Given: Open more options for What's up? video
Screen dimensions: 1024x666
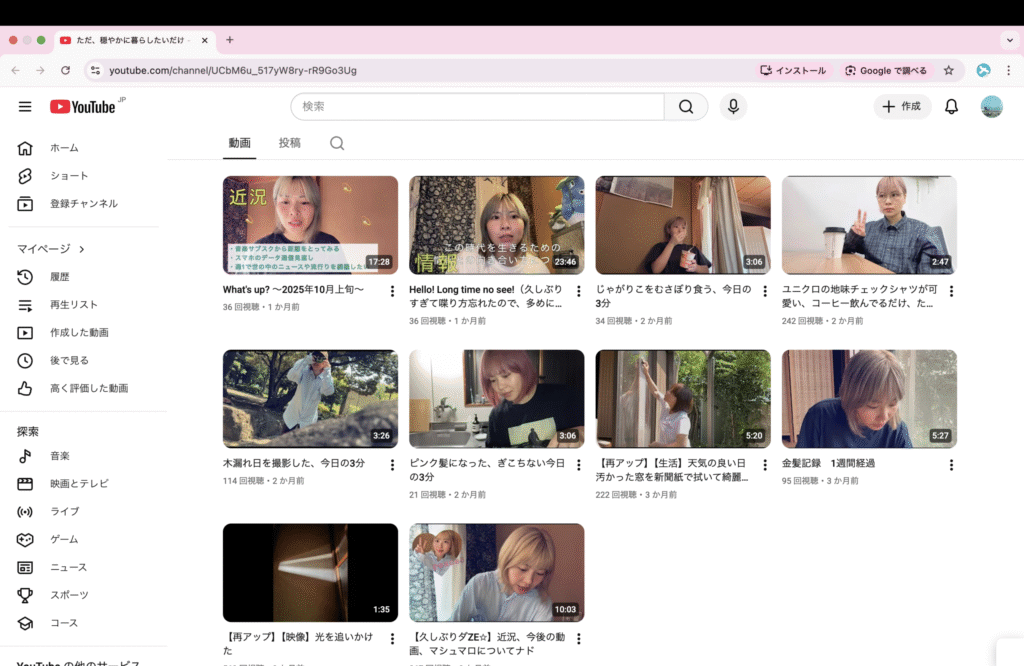Looking at the screenshot, I should pyautogui.click(x=392, y=291).
